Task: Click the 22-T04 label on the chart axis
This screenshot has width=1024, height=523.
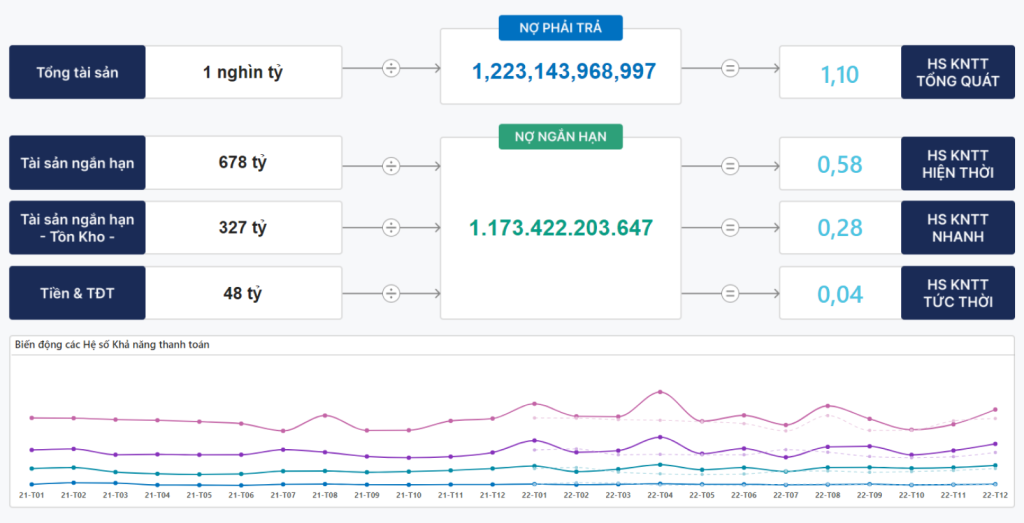Action: pos(660,495)
